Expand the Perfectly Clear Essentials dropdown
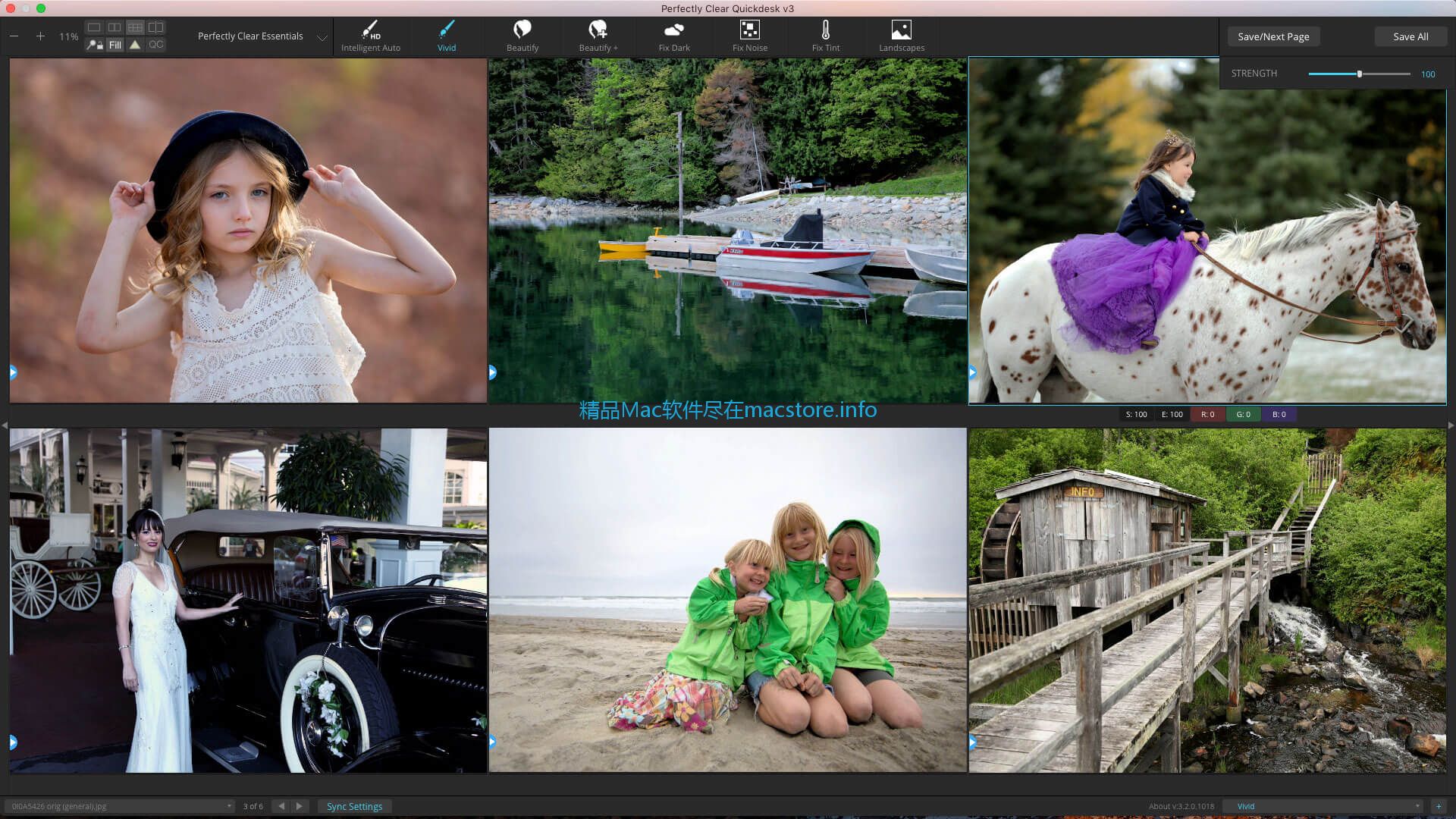Image resolution: width=1456 pixels, height=819 pixels. tap(321, 36)
